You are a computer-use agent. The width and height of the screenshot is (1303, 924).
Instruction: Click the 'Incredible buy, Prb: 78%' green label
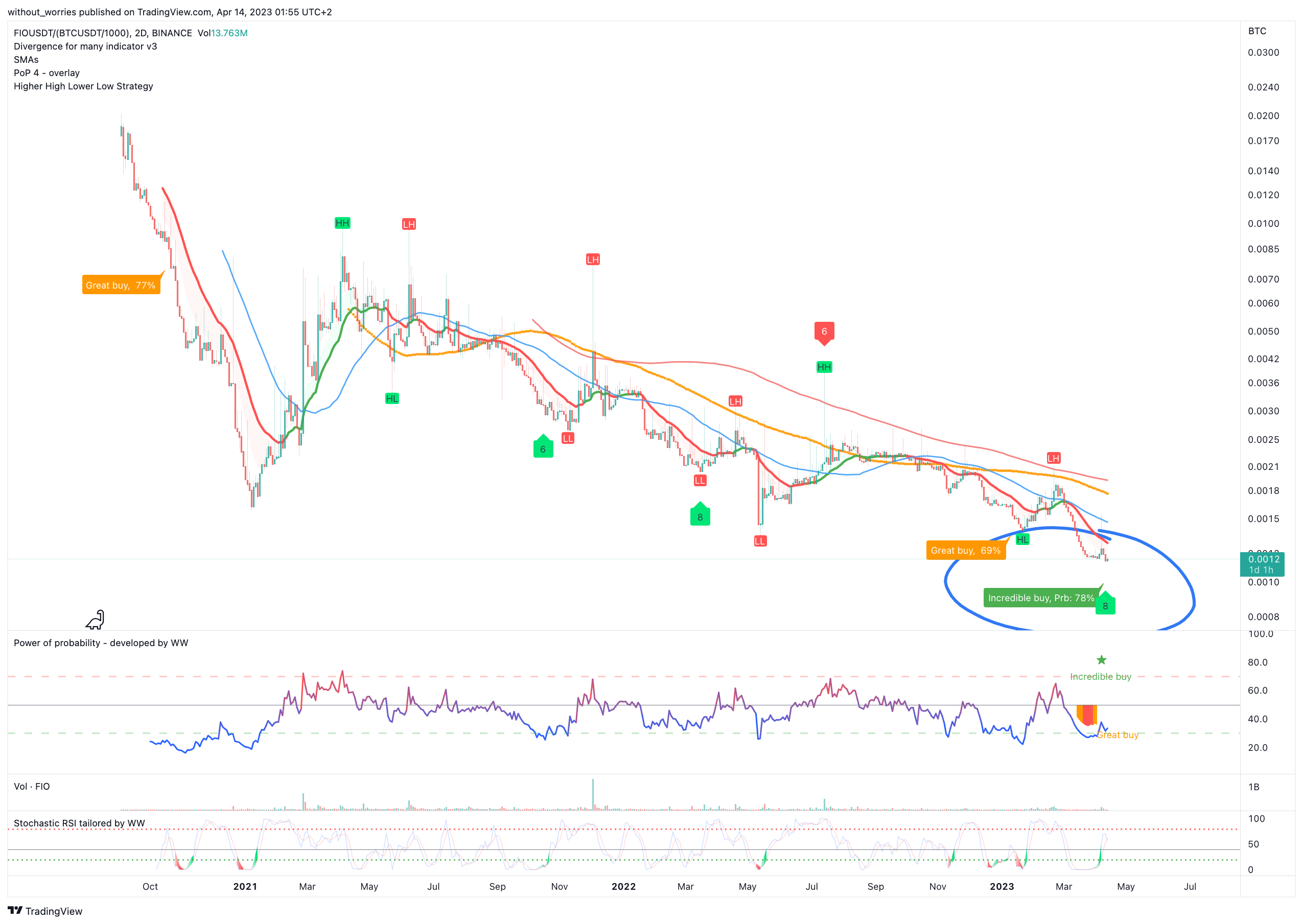pos(1041,598)
